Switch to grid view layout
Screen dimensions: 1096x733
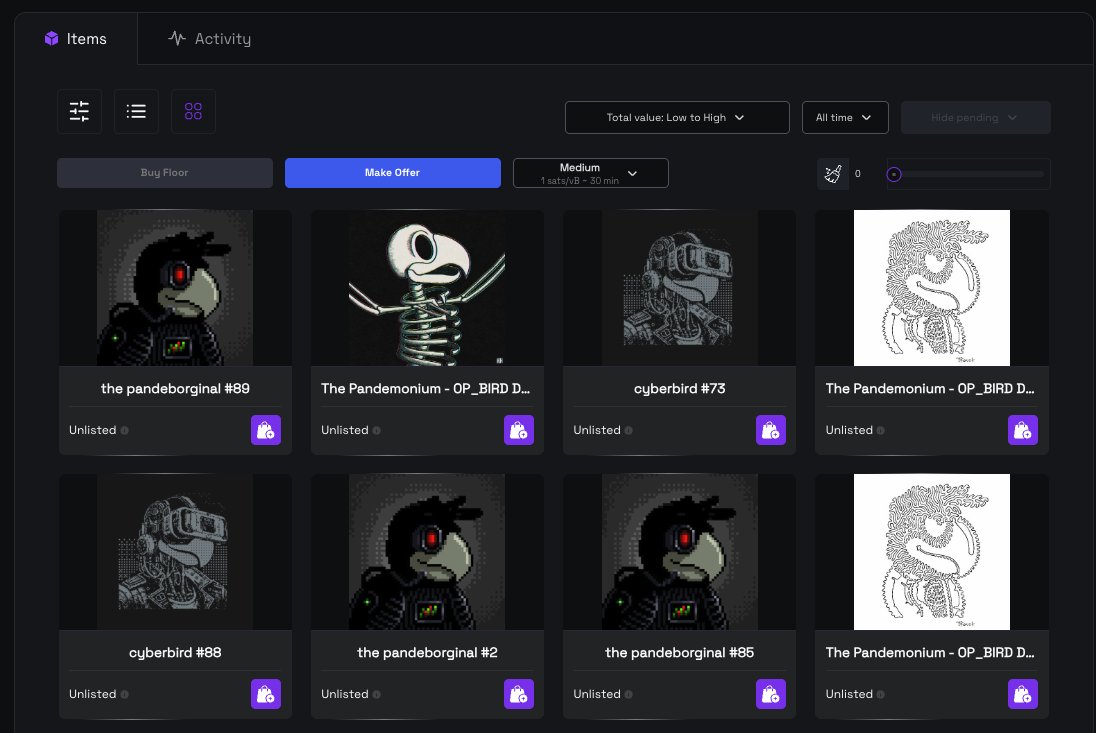[x=193, y=111]
